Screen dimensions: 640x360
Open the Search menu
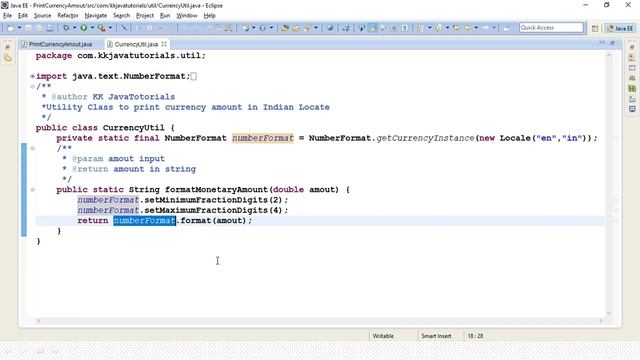click(121, 16)
